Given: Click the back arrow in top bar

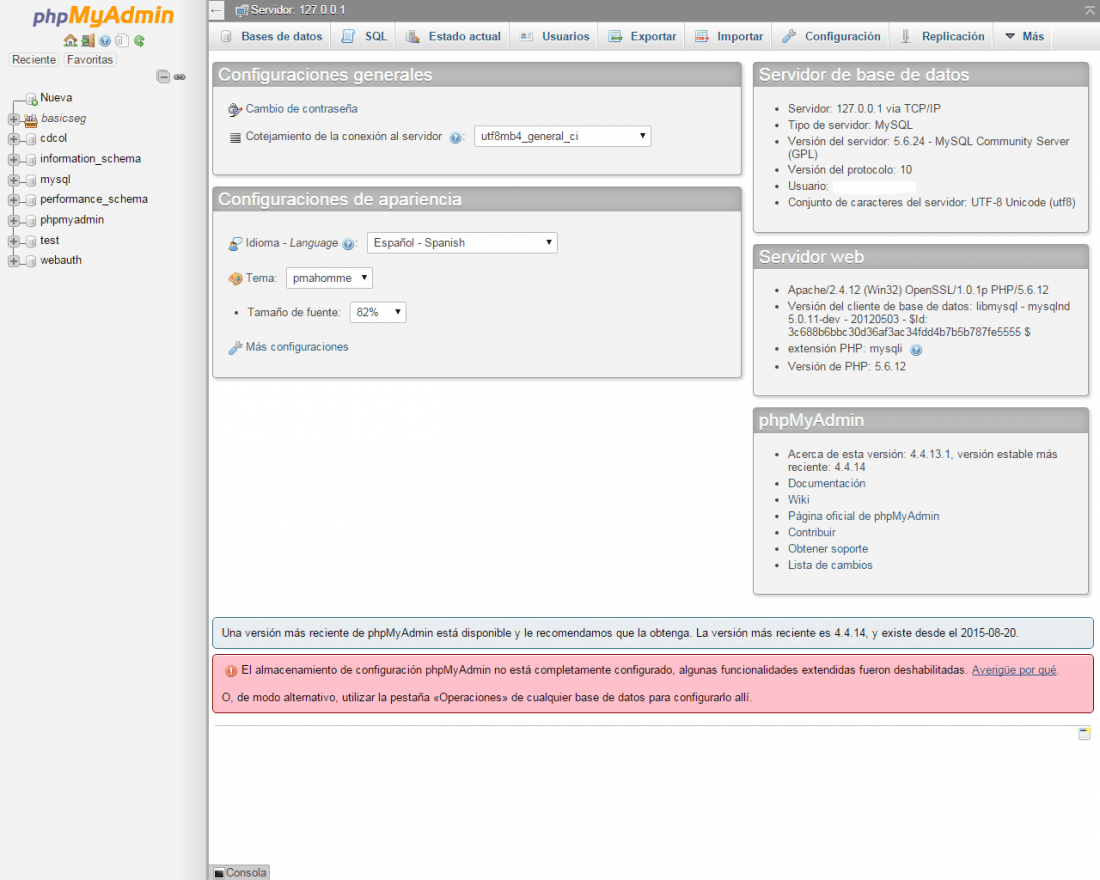Looking at the screenshot, I should pos(216,10).
